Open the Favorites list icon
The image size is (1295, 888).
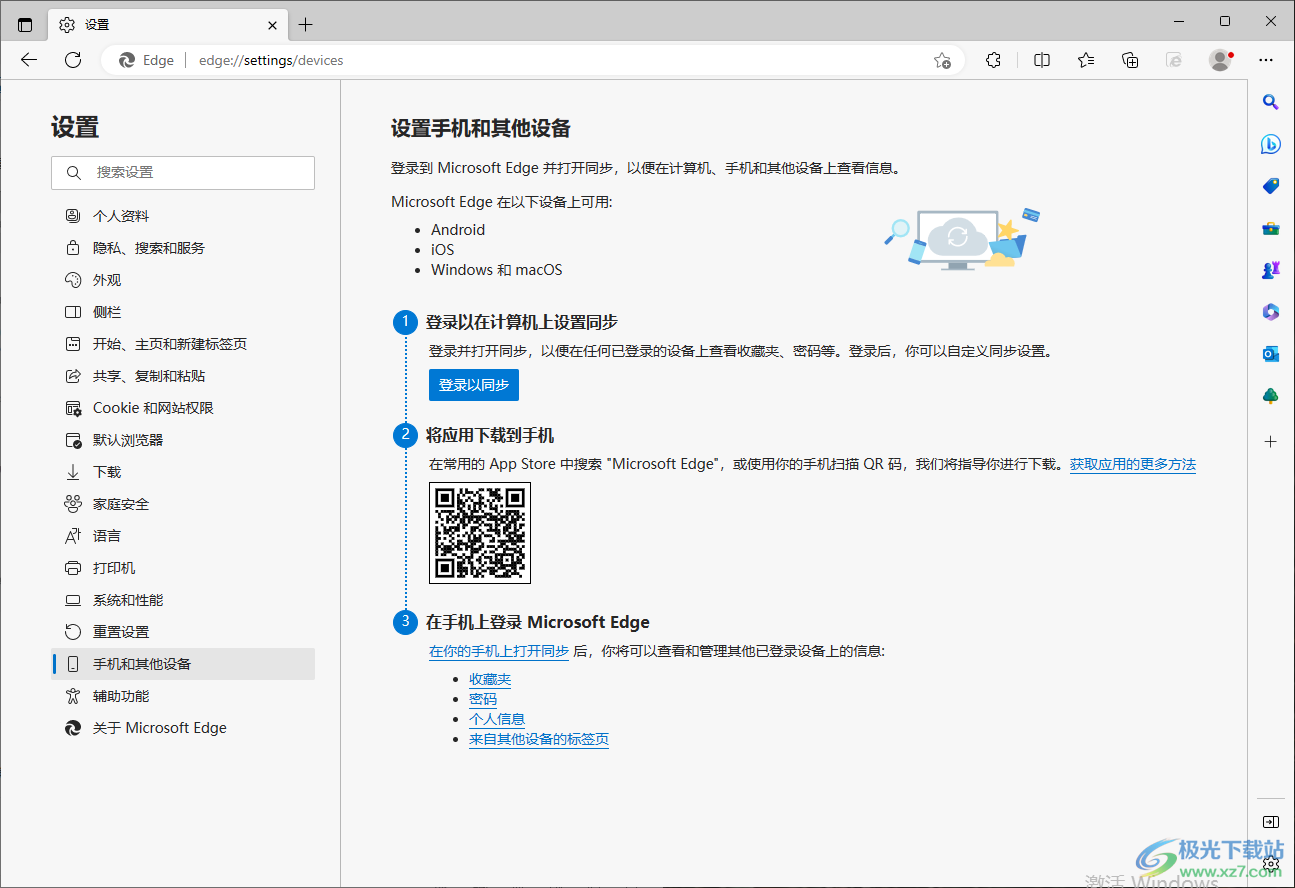pos(1086,60)
